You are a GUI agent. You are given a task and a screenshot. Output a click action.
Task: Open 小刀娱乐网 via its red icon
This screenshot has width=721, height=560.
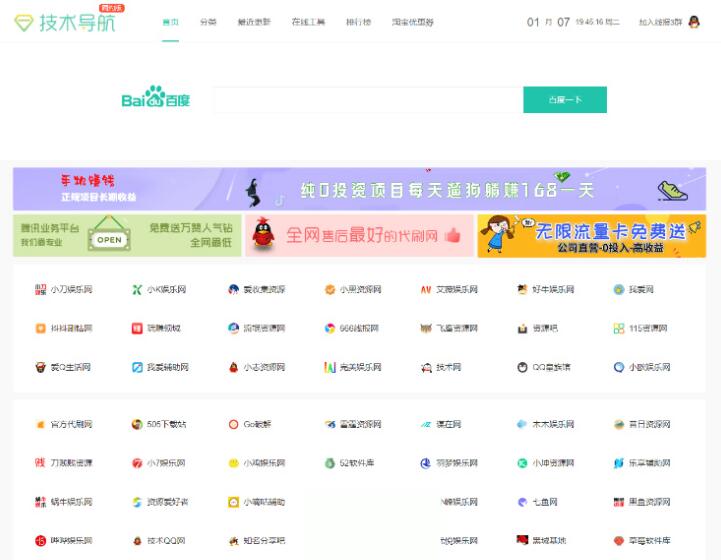[x=41, y=290]
